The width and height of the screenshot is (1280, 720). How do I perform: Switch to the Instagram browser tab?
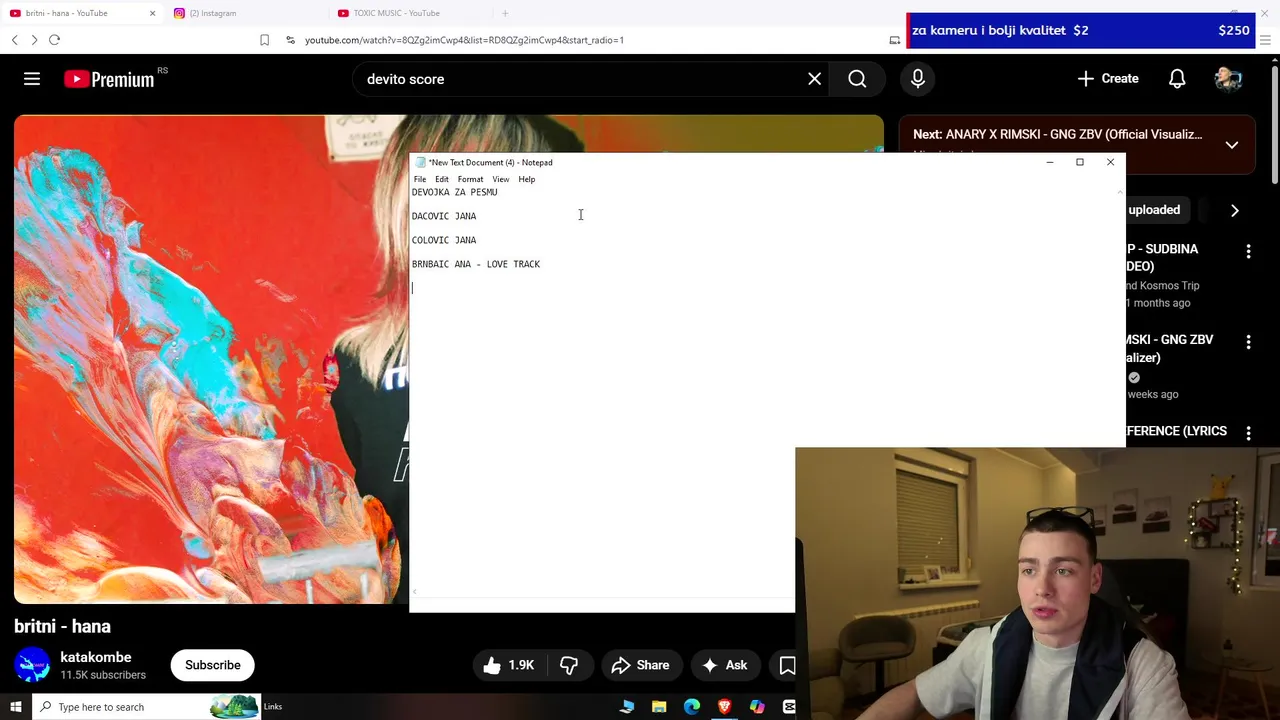coord(245,13)
